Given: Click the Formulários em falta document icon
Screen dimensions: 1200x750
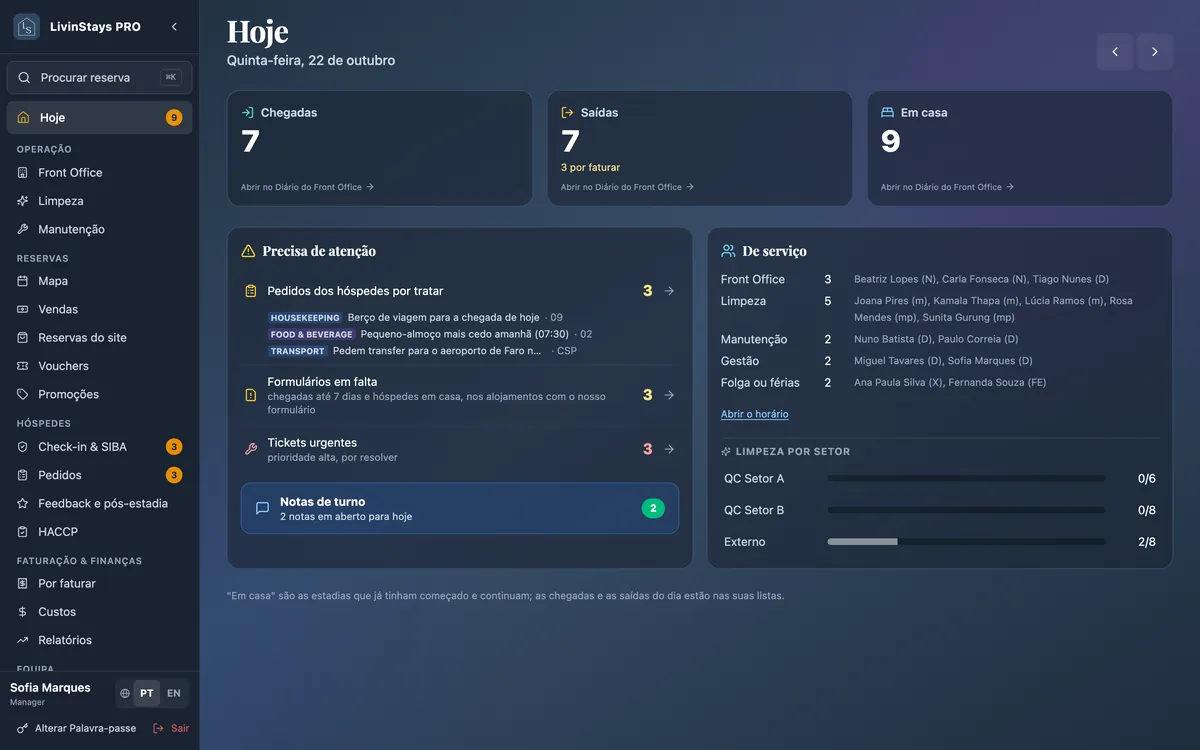Looking at the screenshot, I should pyautogui.click(x=251, y=395).
